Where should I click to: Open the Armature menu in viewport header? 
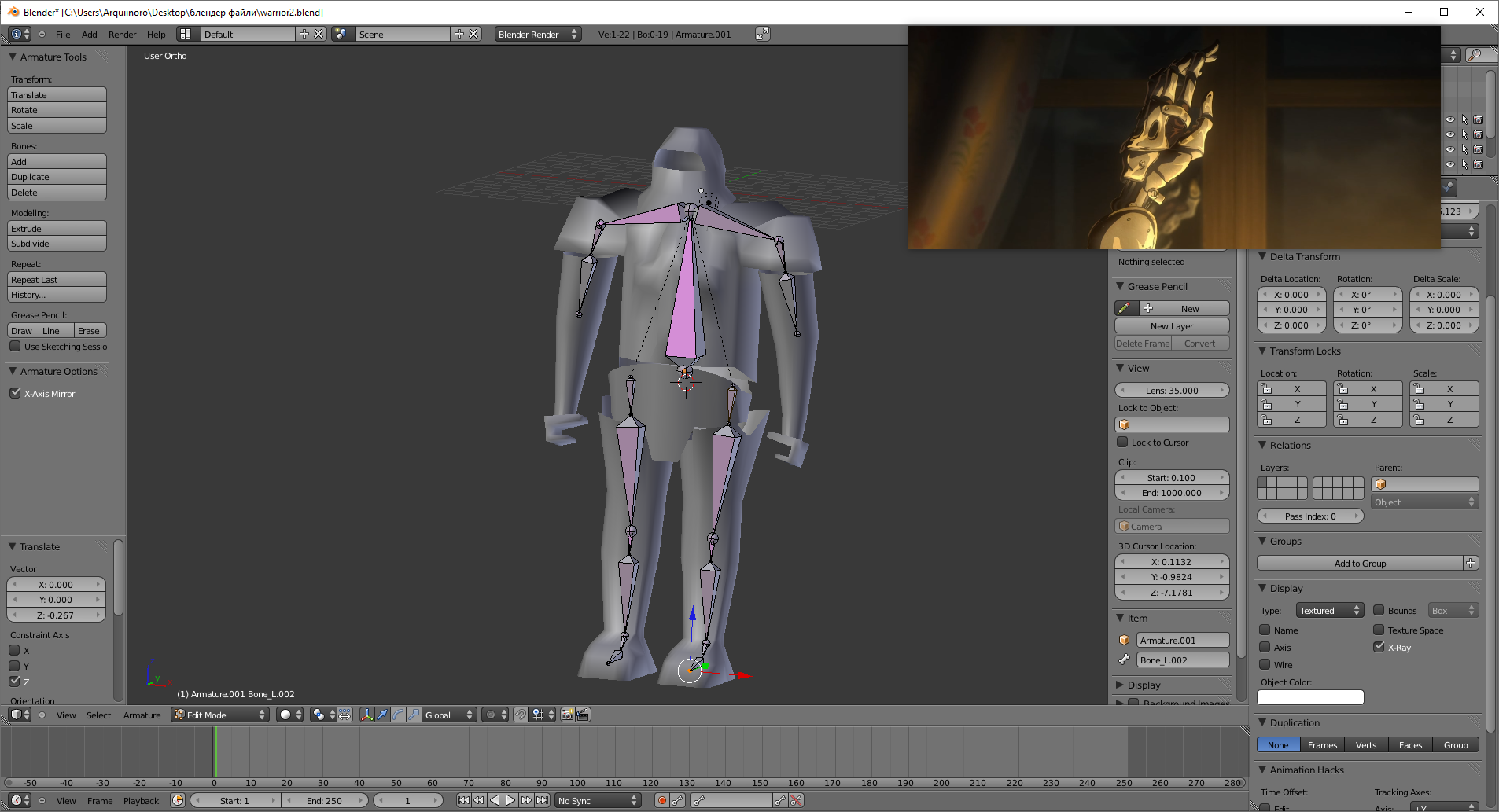click(142, 715)
